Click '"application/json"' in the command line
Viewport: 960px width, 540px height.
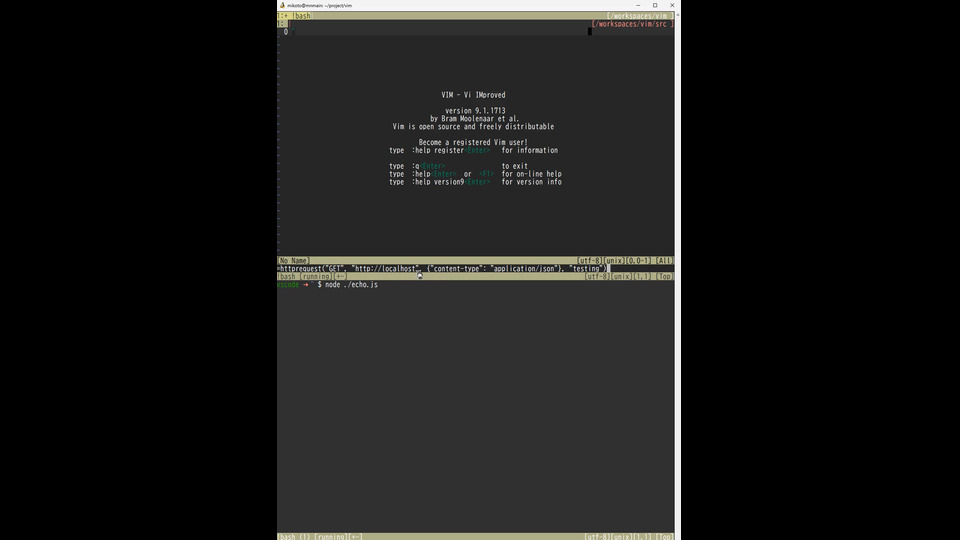click(523, 269)
